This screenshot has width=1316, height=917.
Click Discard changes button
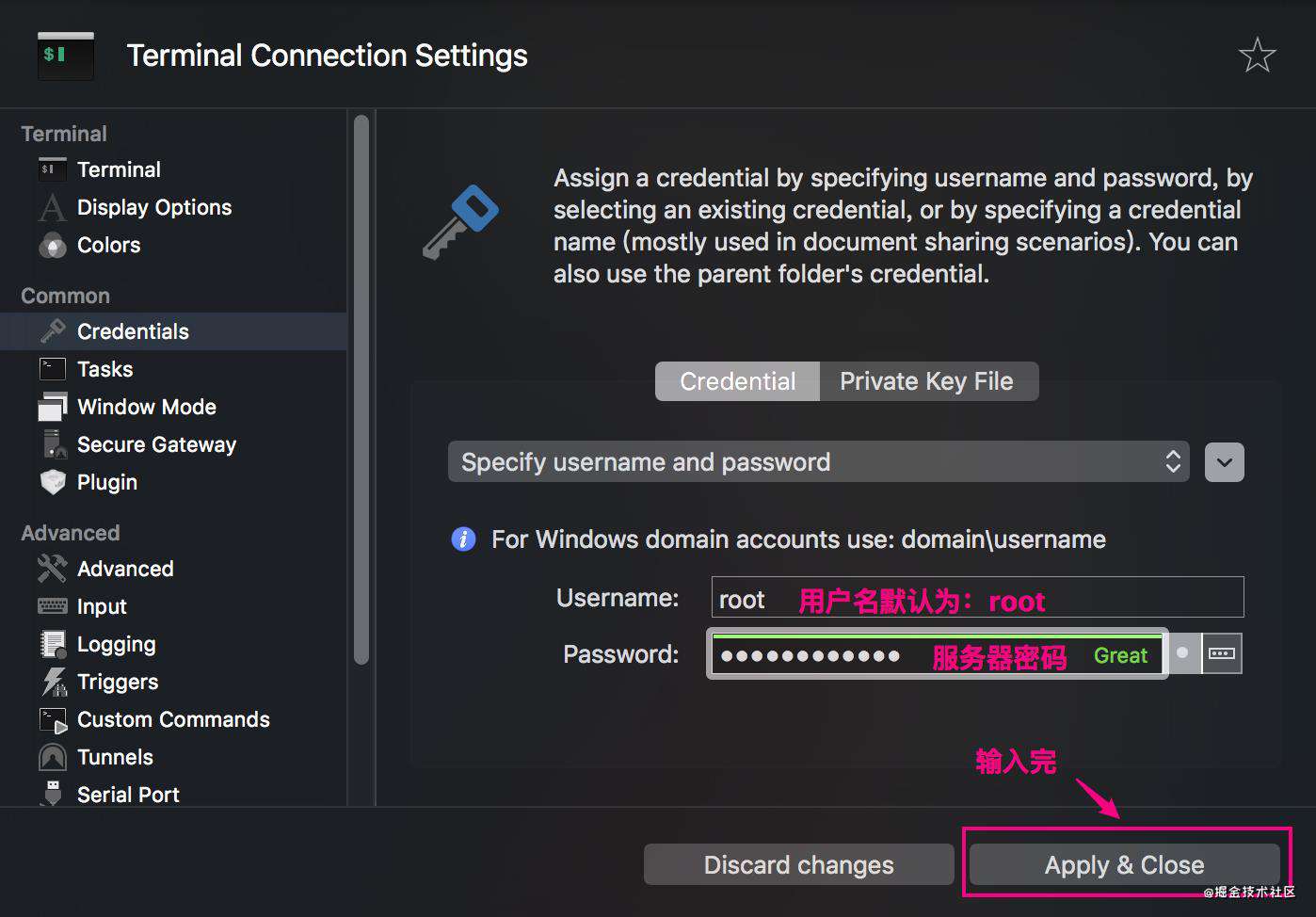[x=799, y=864]
